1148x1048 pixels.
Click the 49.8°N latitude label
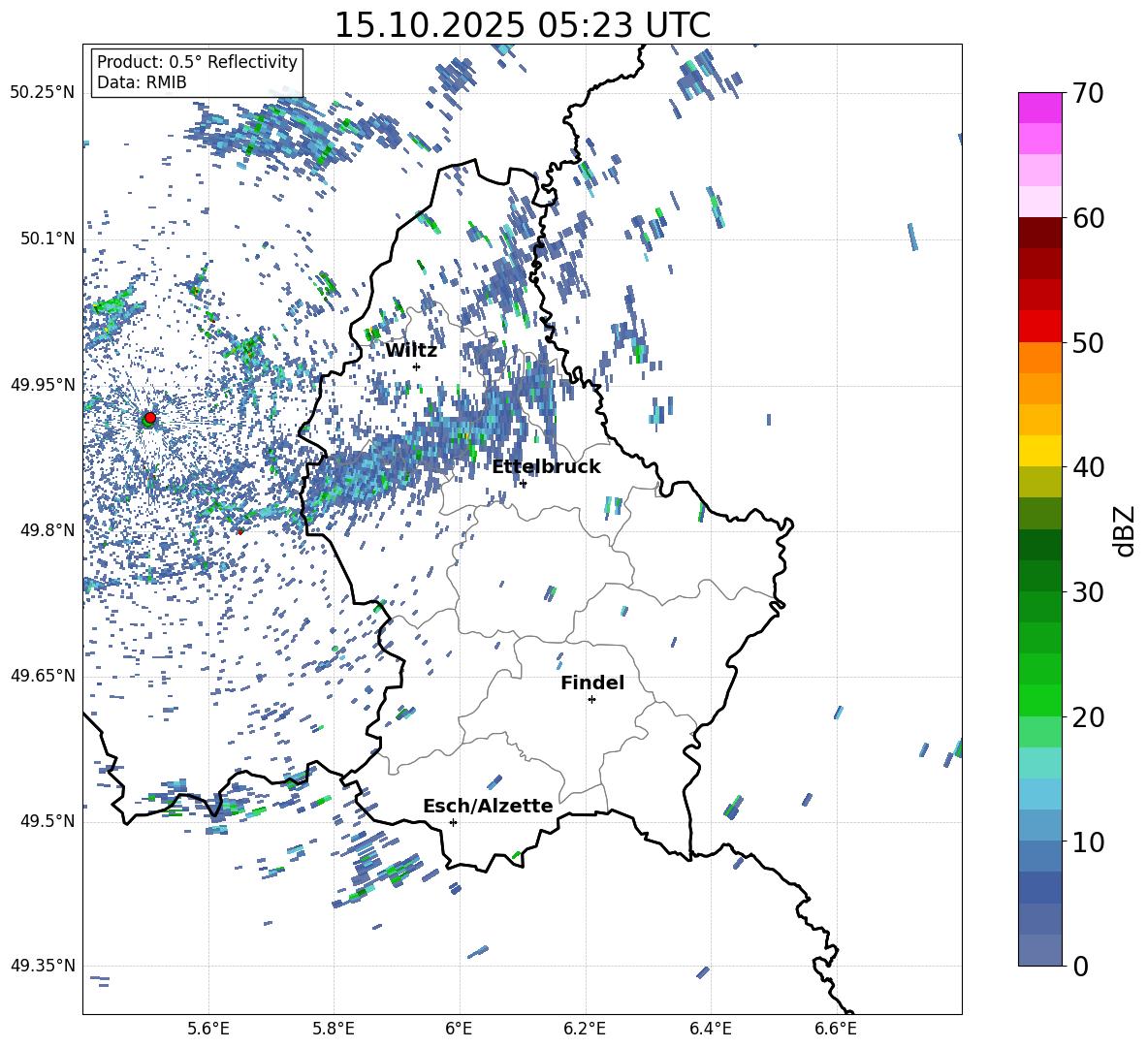pos(48,530)
